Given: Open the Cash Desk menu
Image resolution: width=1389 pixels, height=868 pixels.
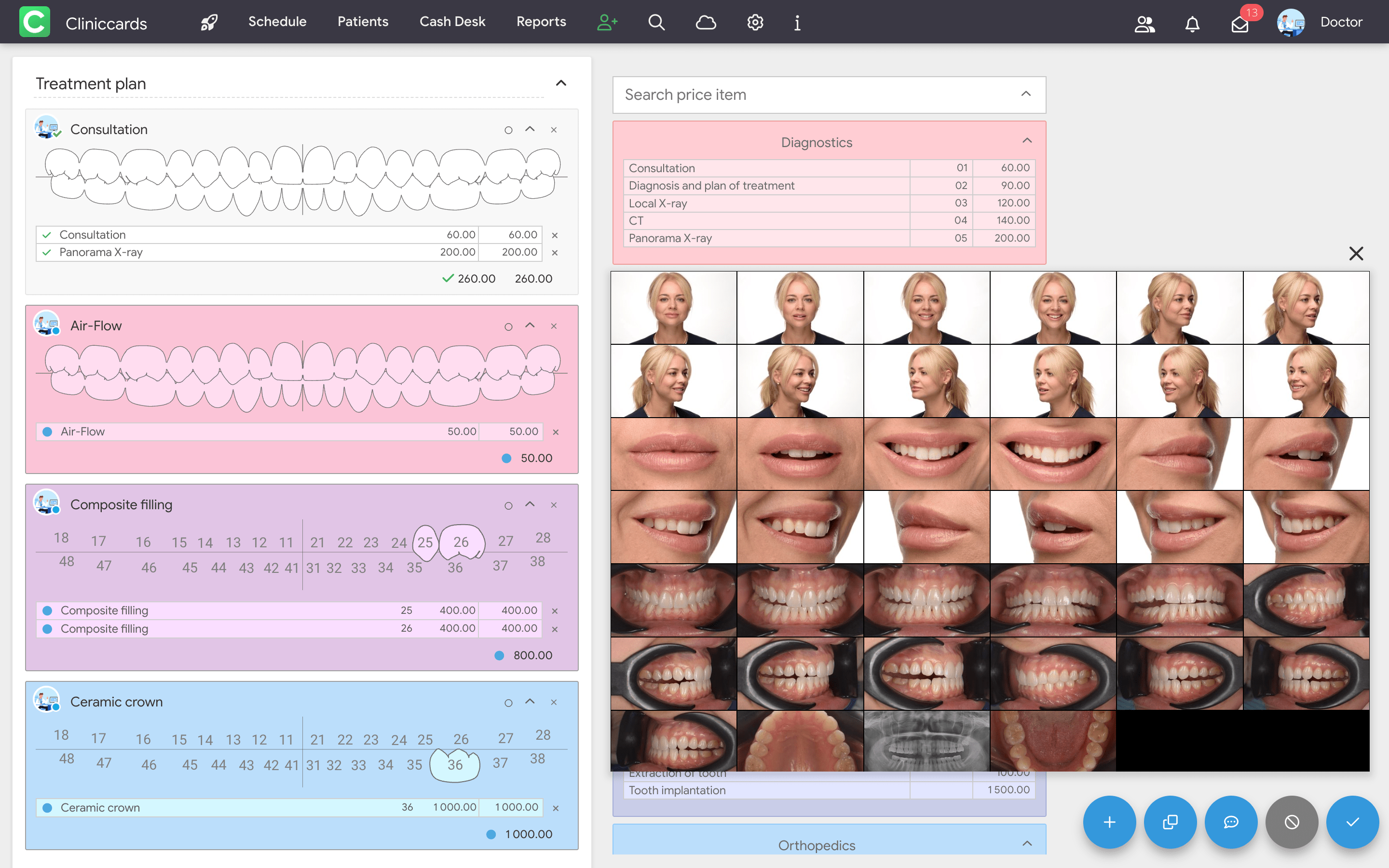Looking at the screenshot, I should point(452,22).
